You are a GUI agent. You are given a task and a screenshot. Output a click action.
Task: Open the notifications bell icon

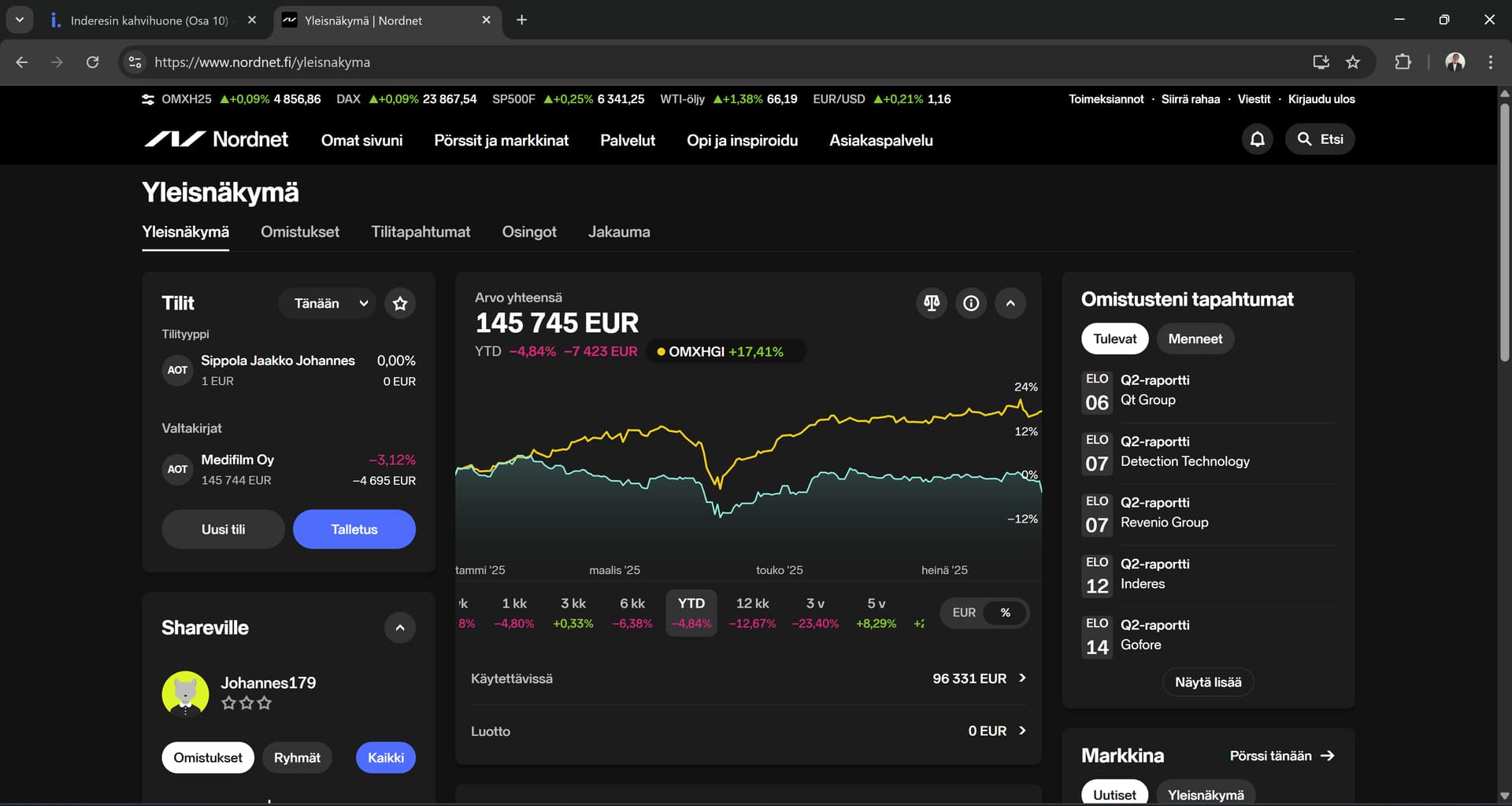(x=1257, y=139)
